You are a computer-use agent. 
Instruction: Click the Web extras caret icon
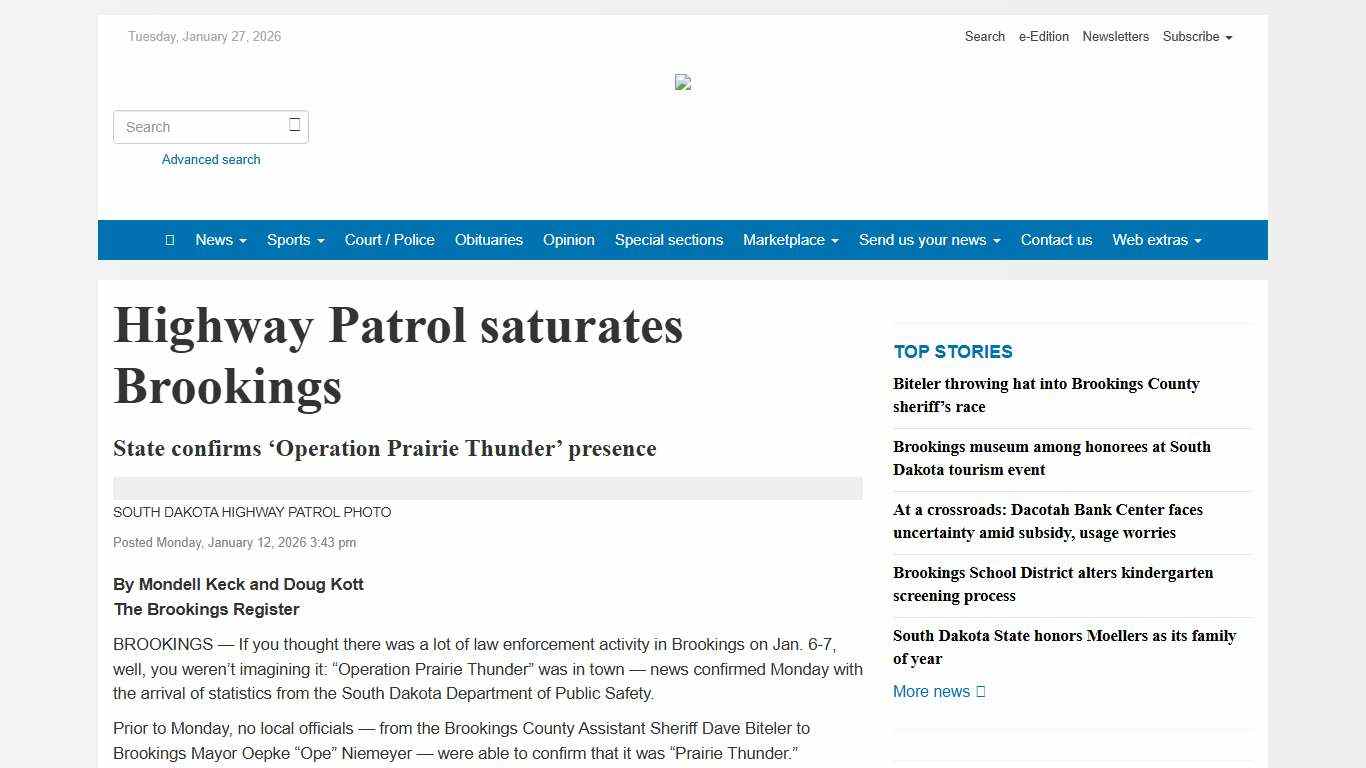coord(1197,240)
